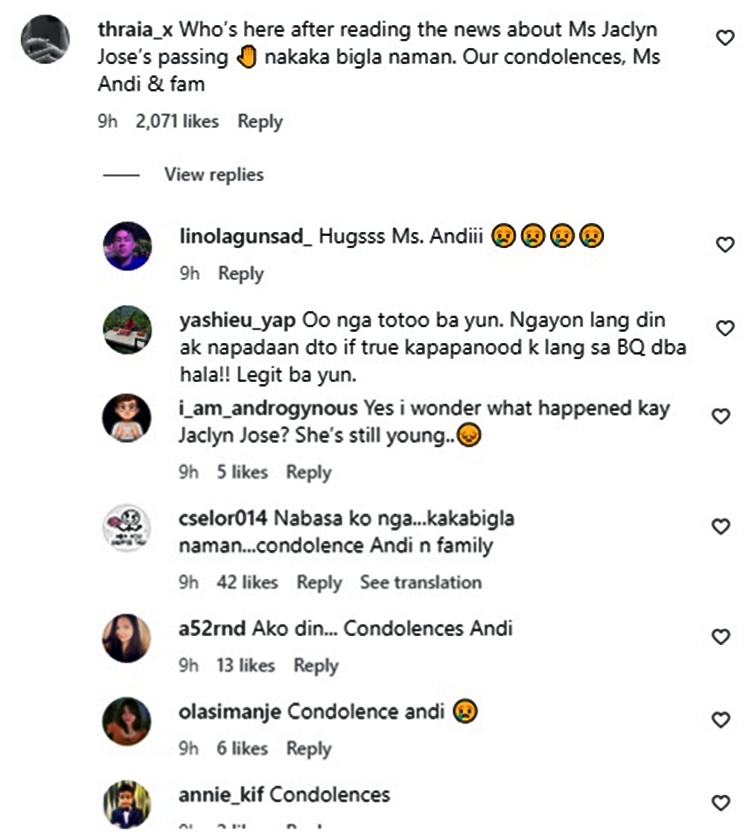Heart the yashieu_yap comment

point(726,328)
